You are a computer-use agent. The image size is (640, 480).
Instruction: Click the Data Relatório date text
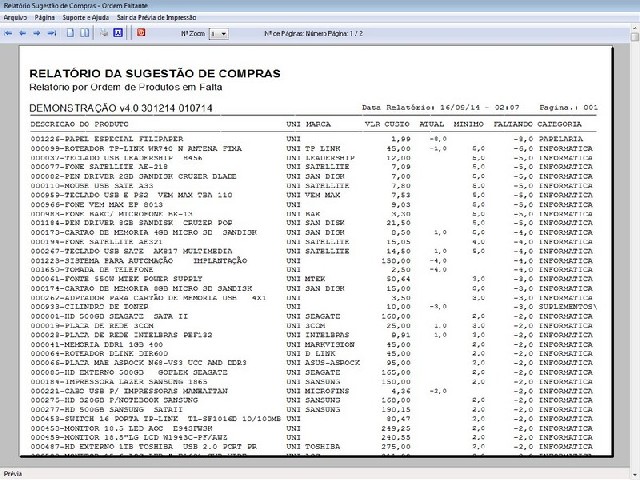pos(441,108)
